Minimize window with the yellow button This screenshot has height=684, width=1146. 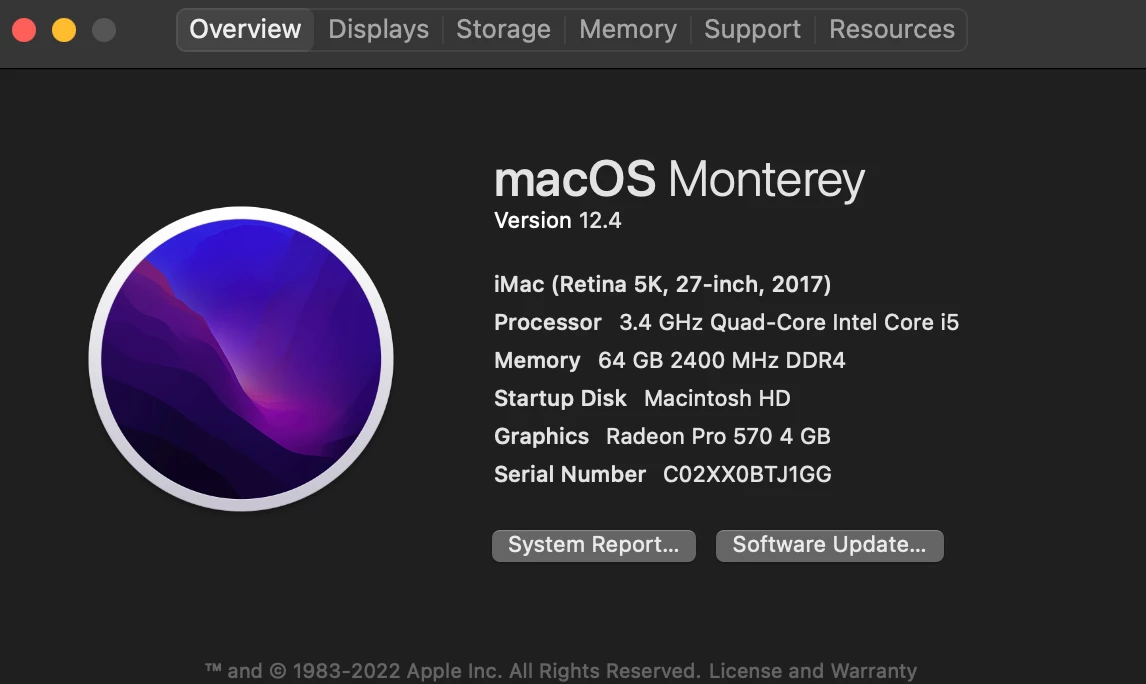pos(64,30)
